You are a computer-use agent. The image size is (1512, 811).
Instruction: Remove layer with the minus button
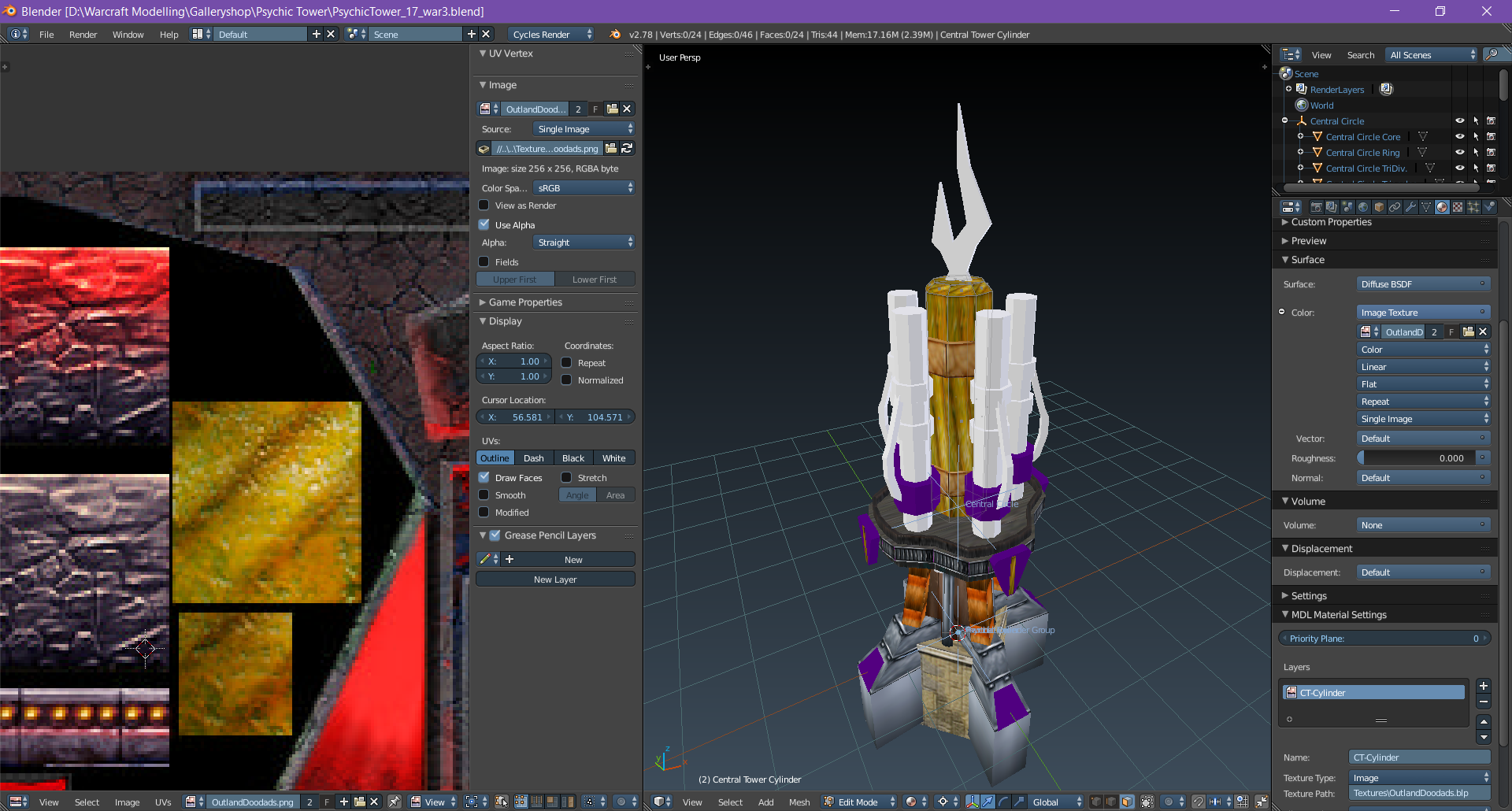(1484, 702)
